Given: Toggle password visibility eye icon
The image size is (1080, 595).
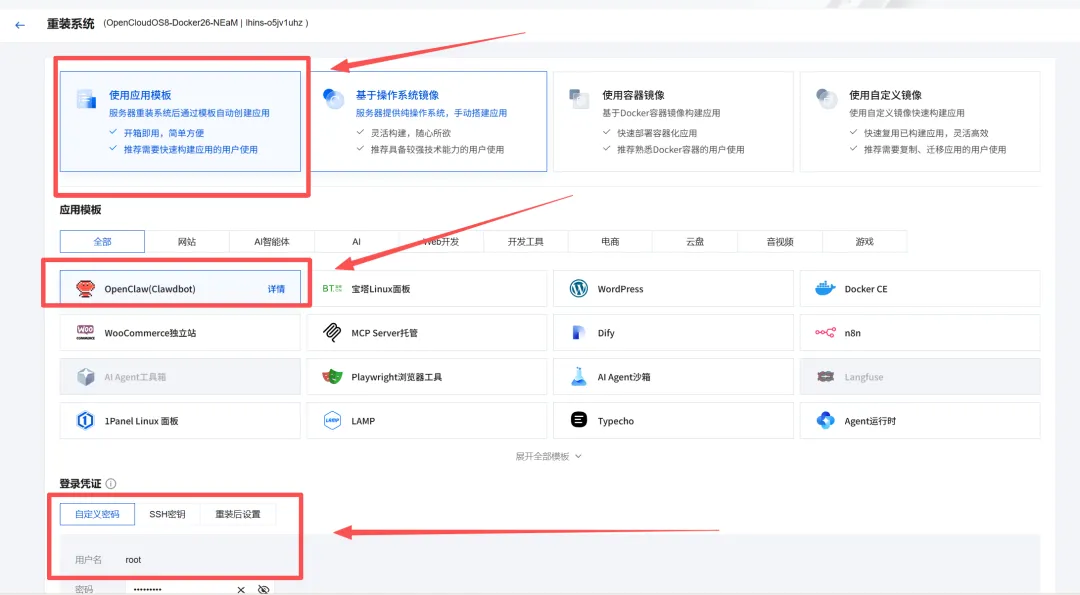Looking at the screenshot, I should tap(263, 589).
